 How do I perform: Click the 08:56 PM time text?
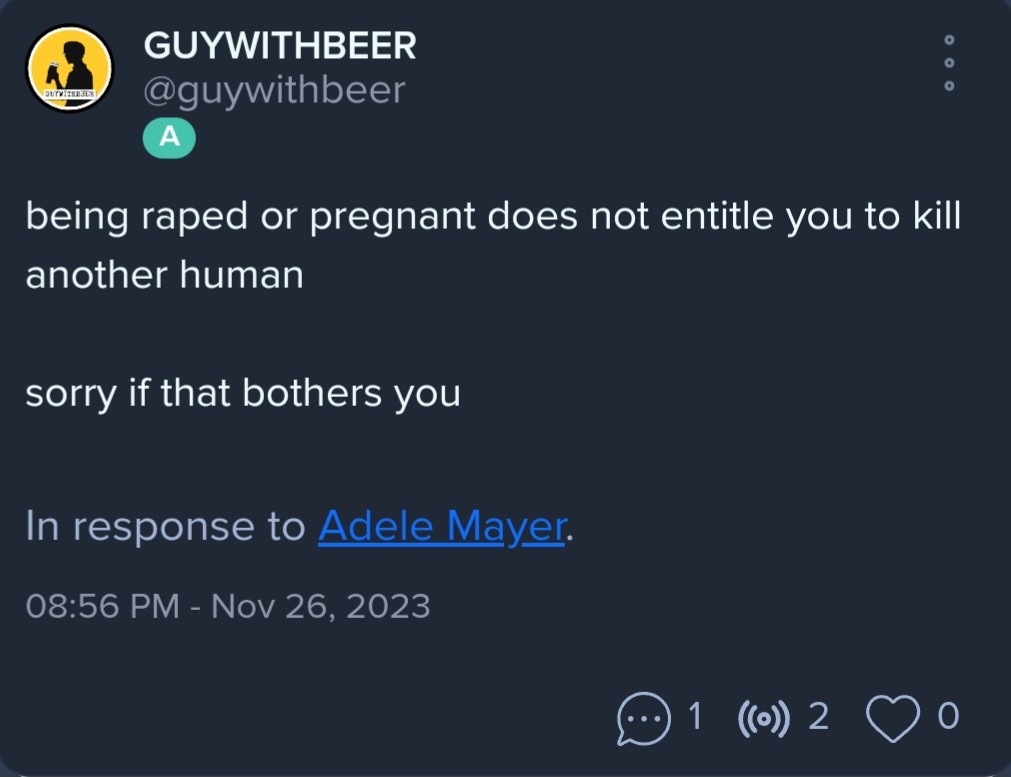[x=103, y=606]
